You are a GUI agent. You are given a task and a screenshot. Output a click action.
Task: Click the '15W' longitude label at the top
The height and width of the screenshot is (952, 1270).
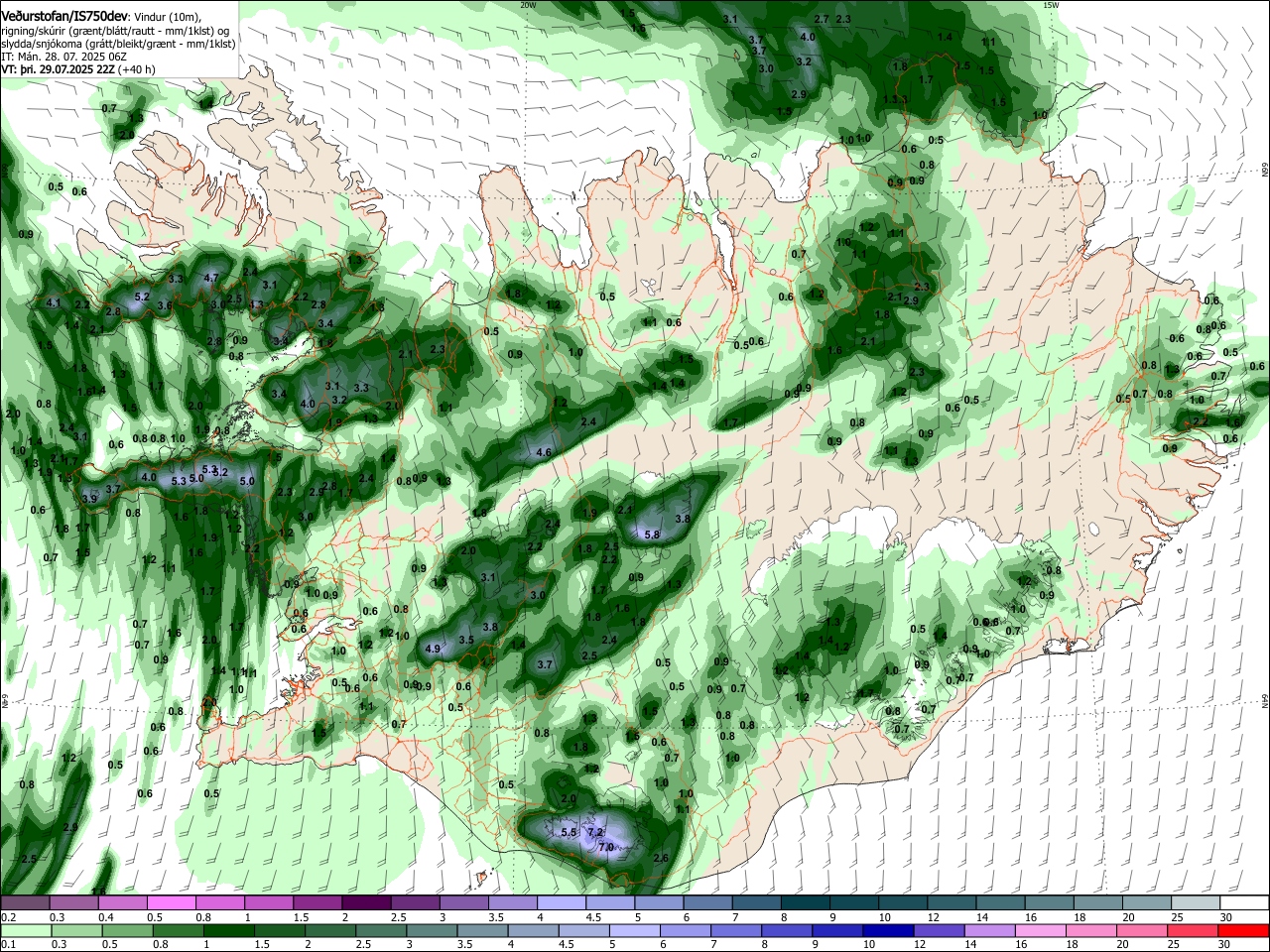1051,5
